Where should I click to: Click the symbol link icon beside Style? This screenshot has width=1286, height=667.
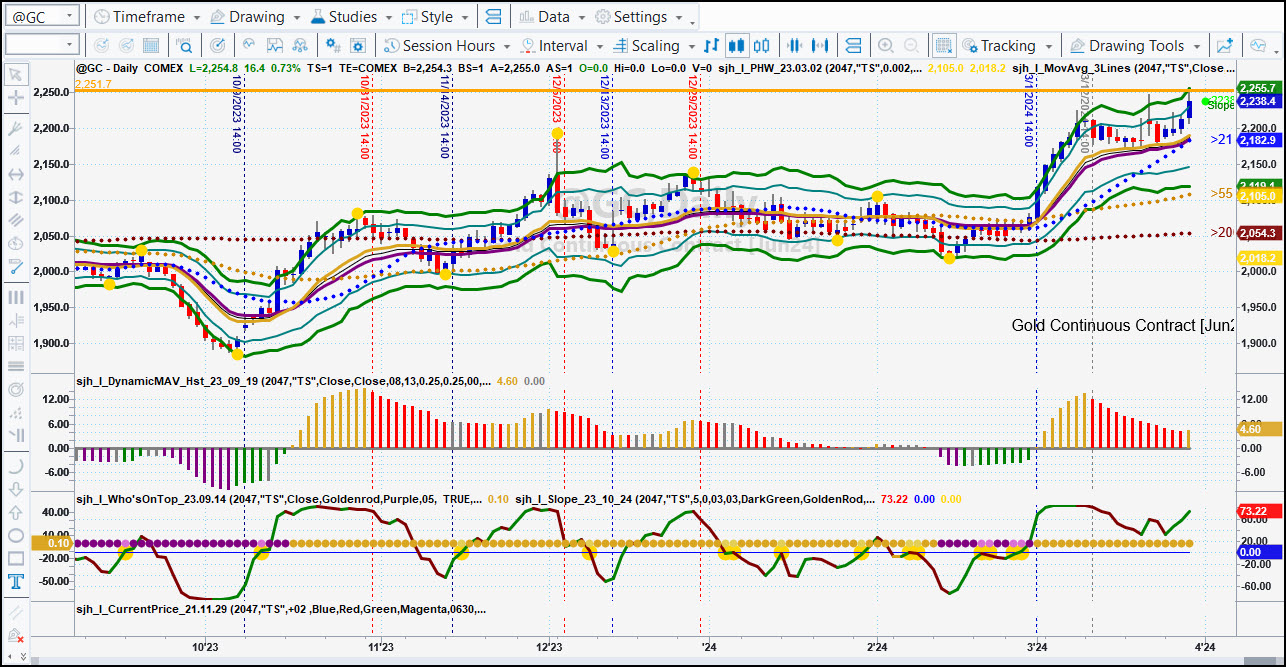coord(494,17)
